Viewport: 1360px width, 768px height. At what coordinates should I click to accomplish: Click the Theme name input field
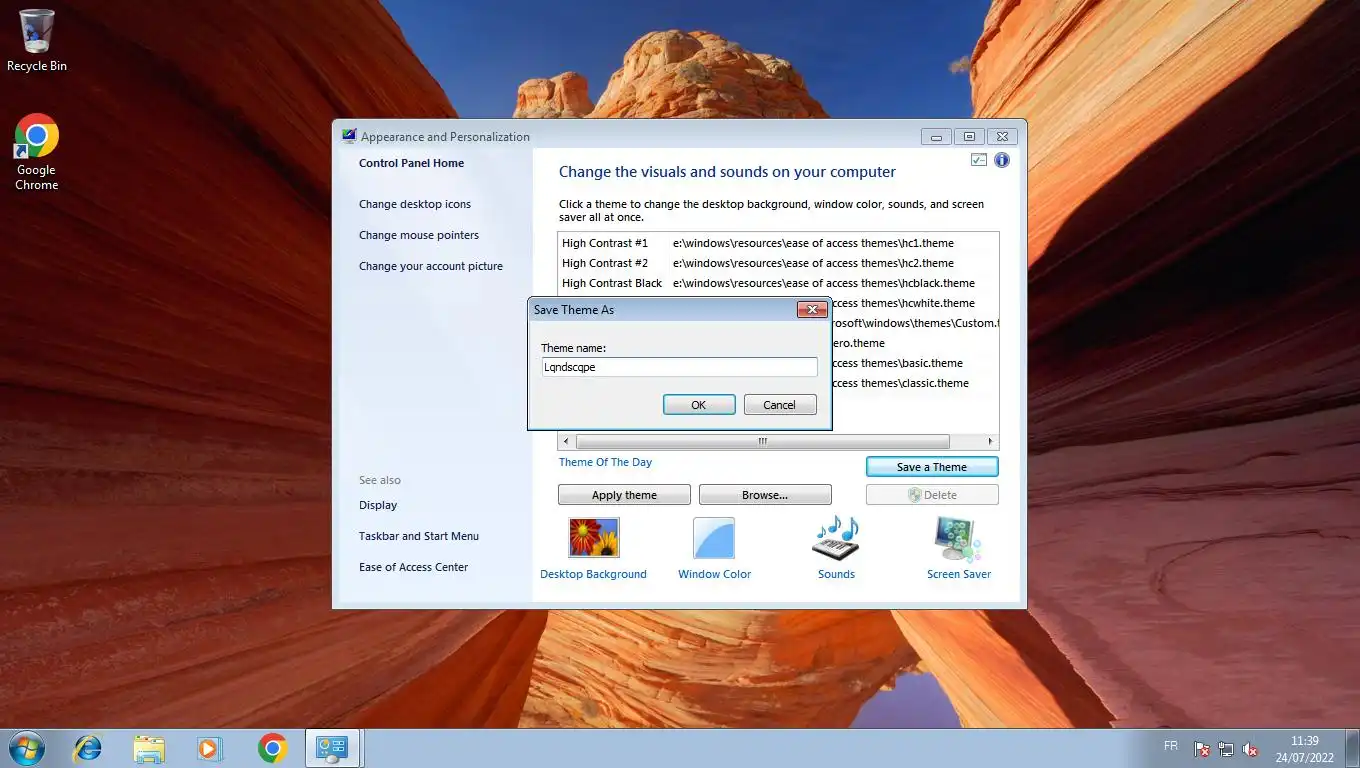(679, 367)
